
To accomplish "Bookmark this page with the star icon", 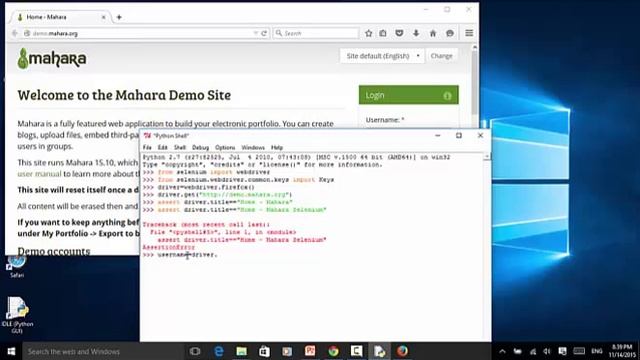I will [x=369, y=33].
